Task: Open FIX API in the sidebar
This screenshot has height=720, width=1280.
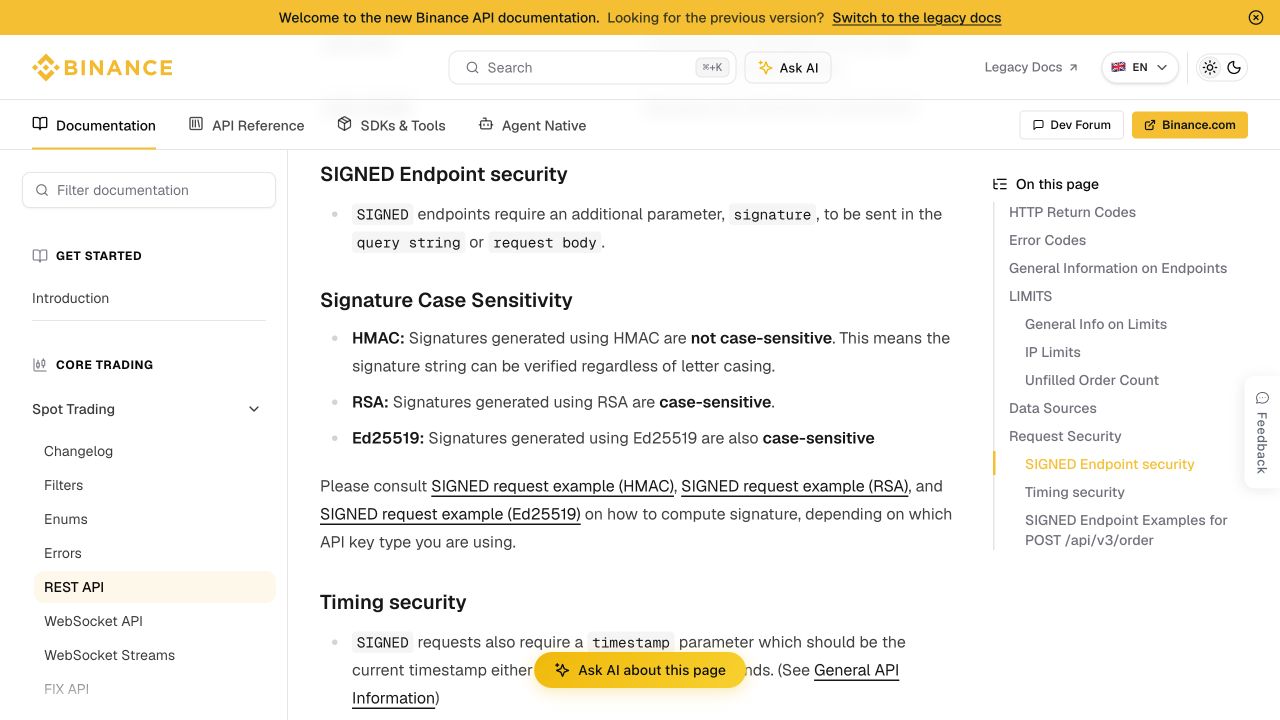Action: [66, 689]
